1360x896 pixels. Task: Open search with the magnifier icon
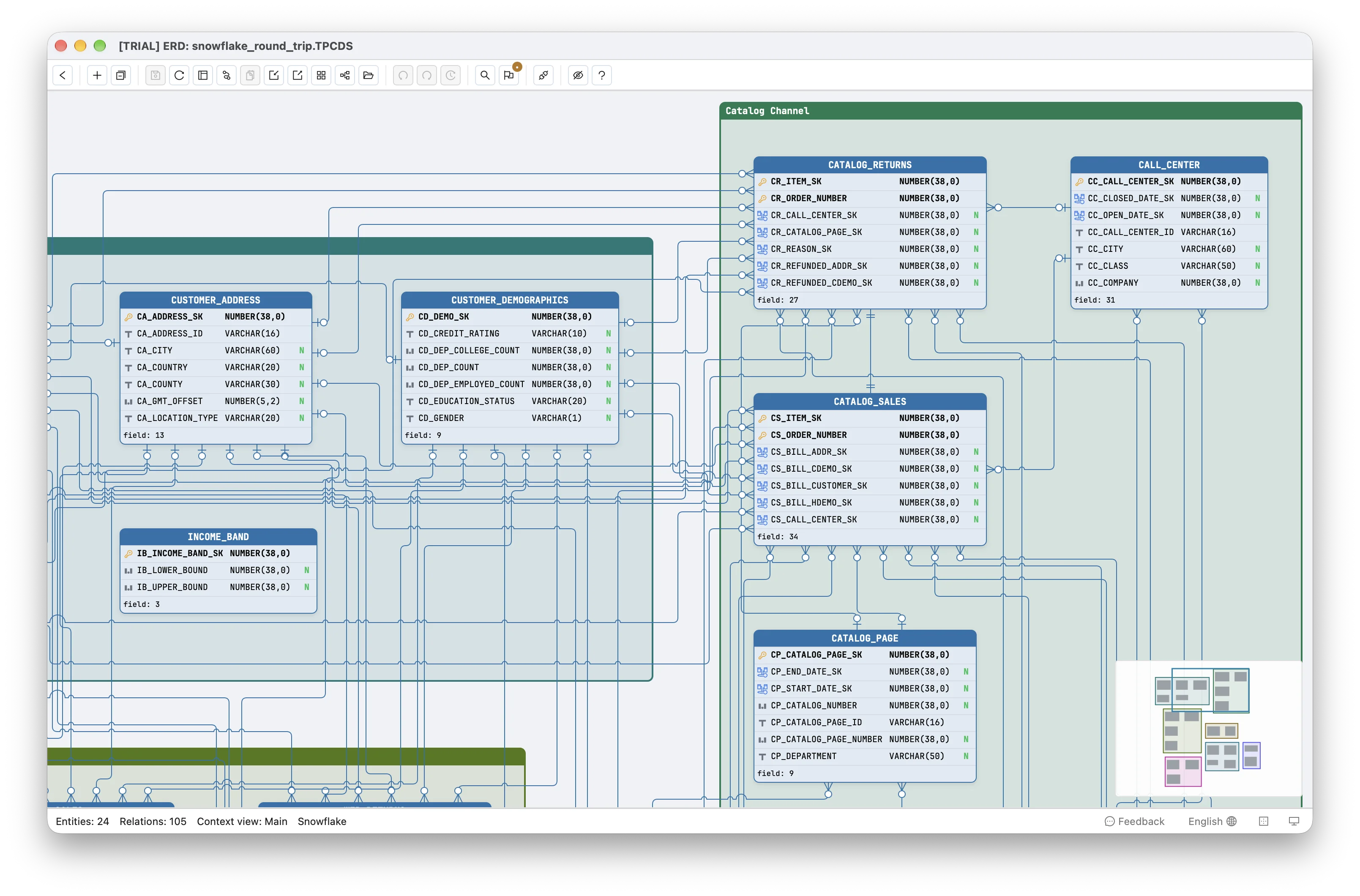click(x=485, y=75)
